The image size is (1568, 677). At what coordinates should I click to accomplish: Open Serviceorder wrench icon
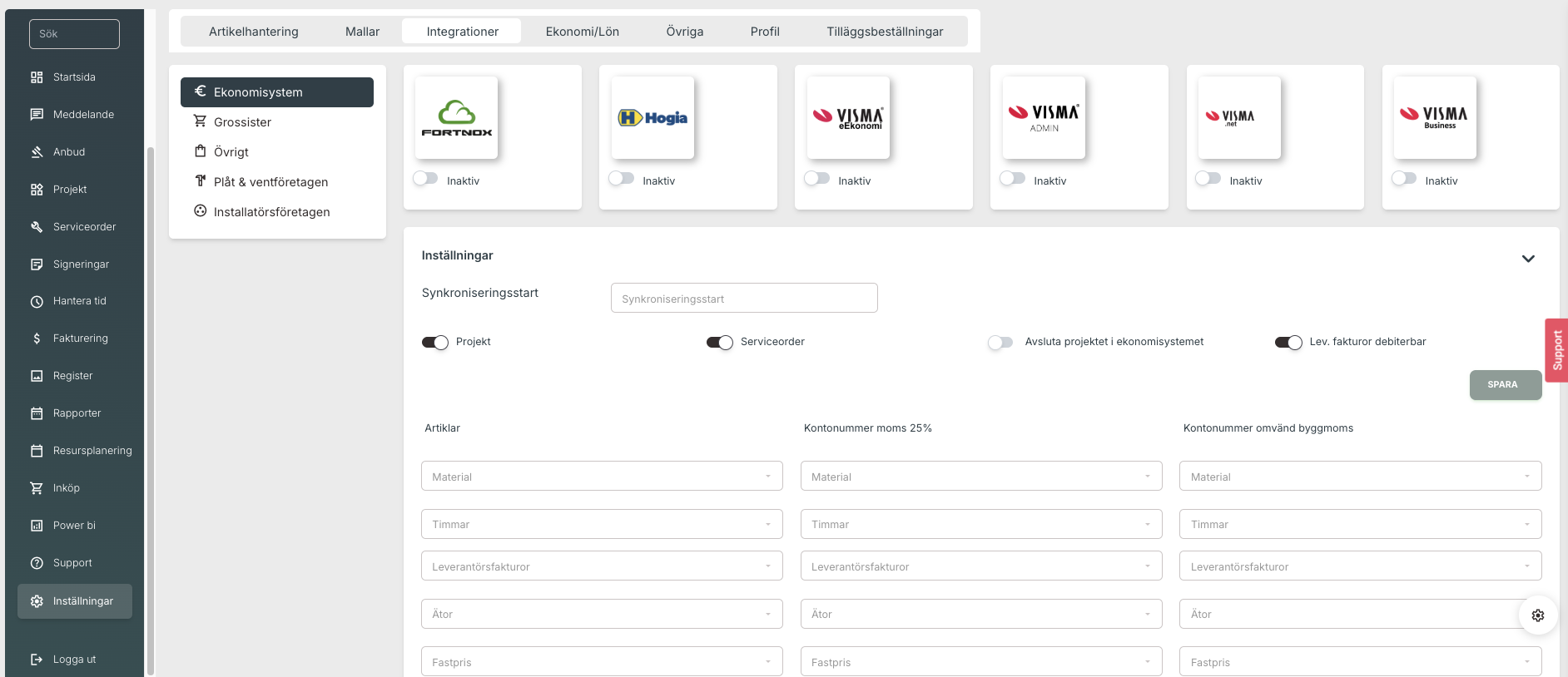[37, 227]
